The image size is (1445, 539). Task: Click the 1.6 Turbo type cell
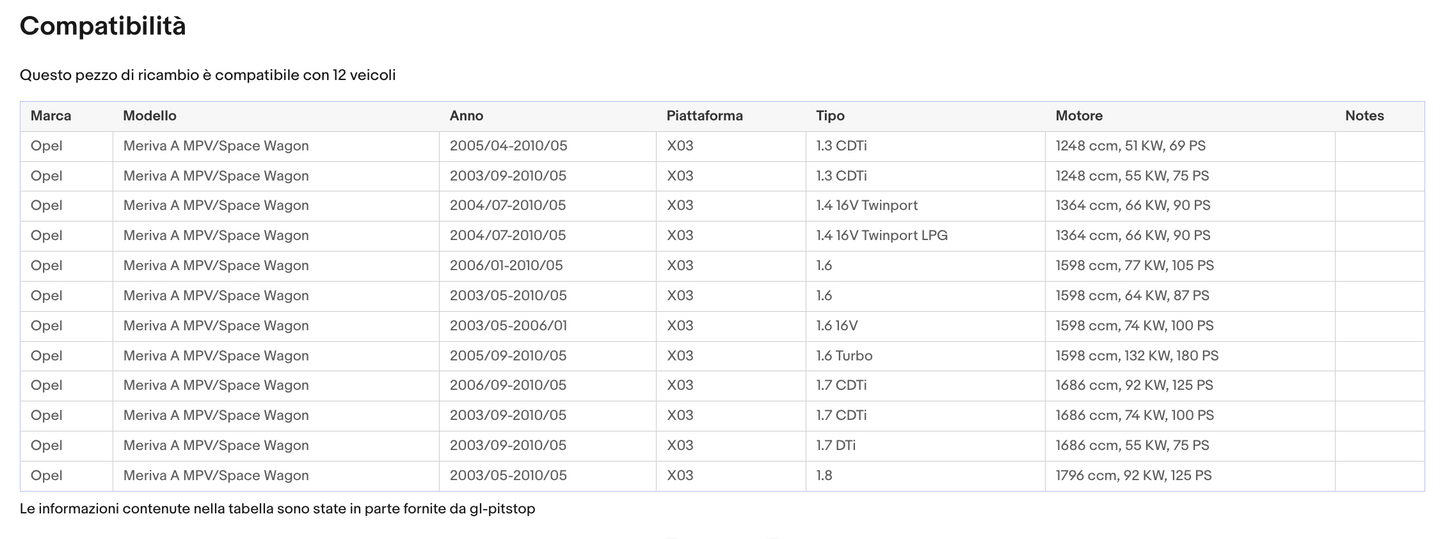845,356
